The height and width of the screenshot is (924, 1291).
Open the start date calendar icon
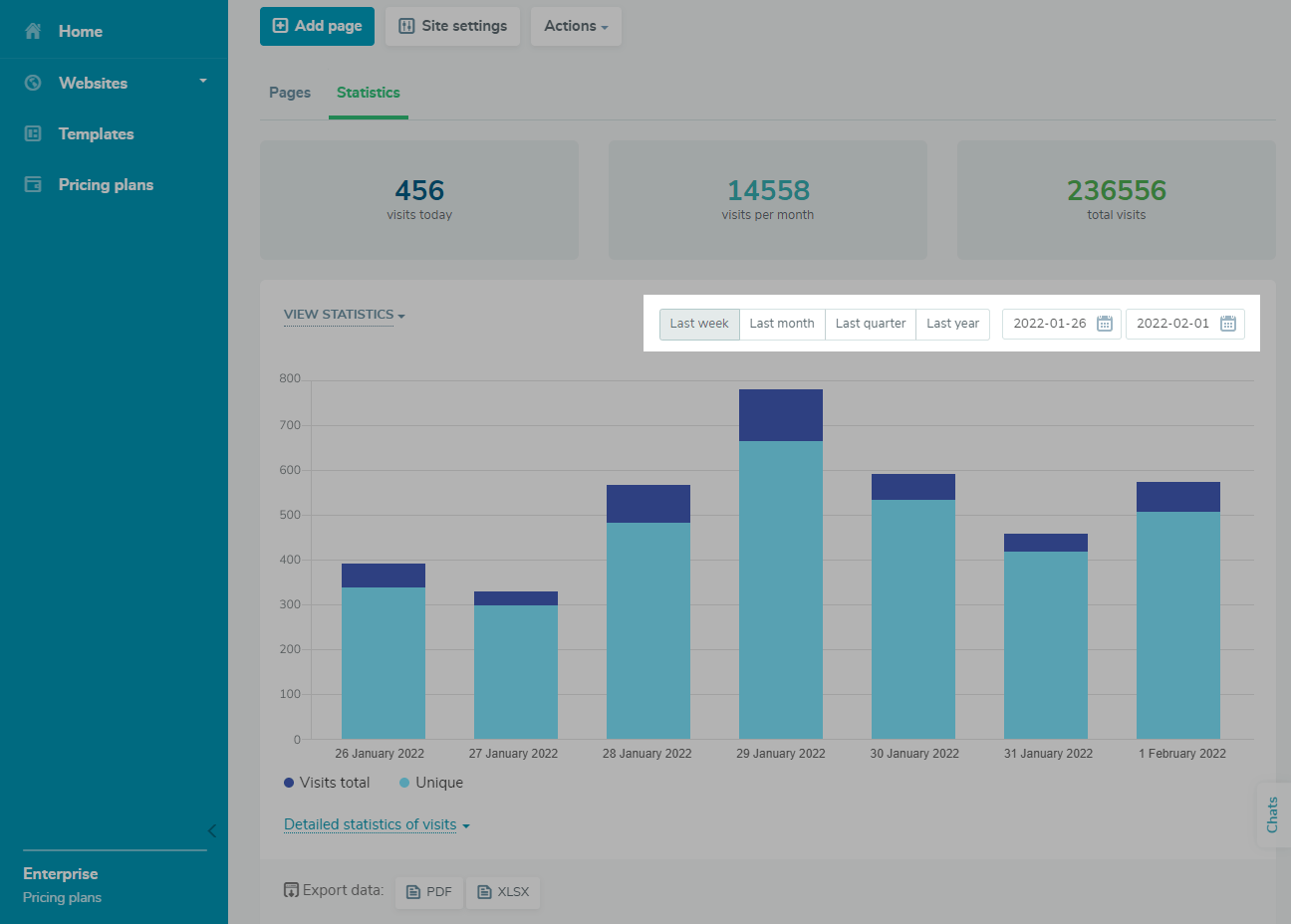coord(1104,324)
